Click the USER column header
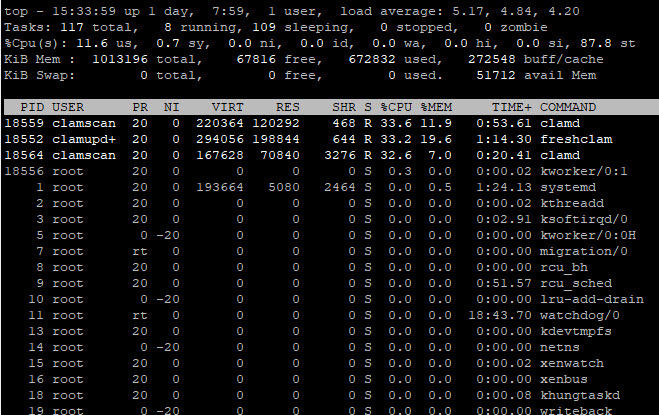 click(68, 107)
